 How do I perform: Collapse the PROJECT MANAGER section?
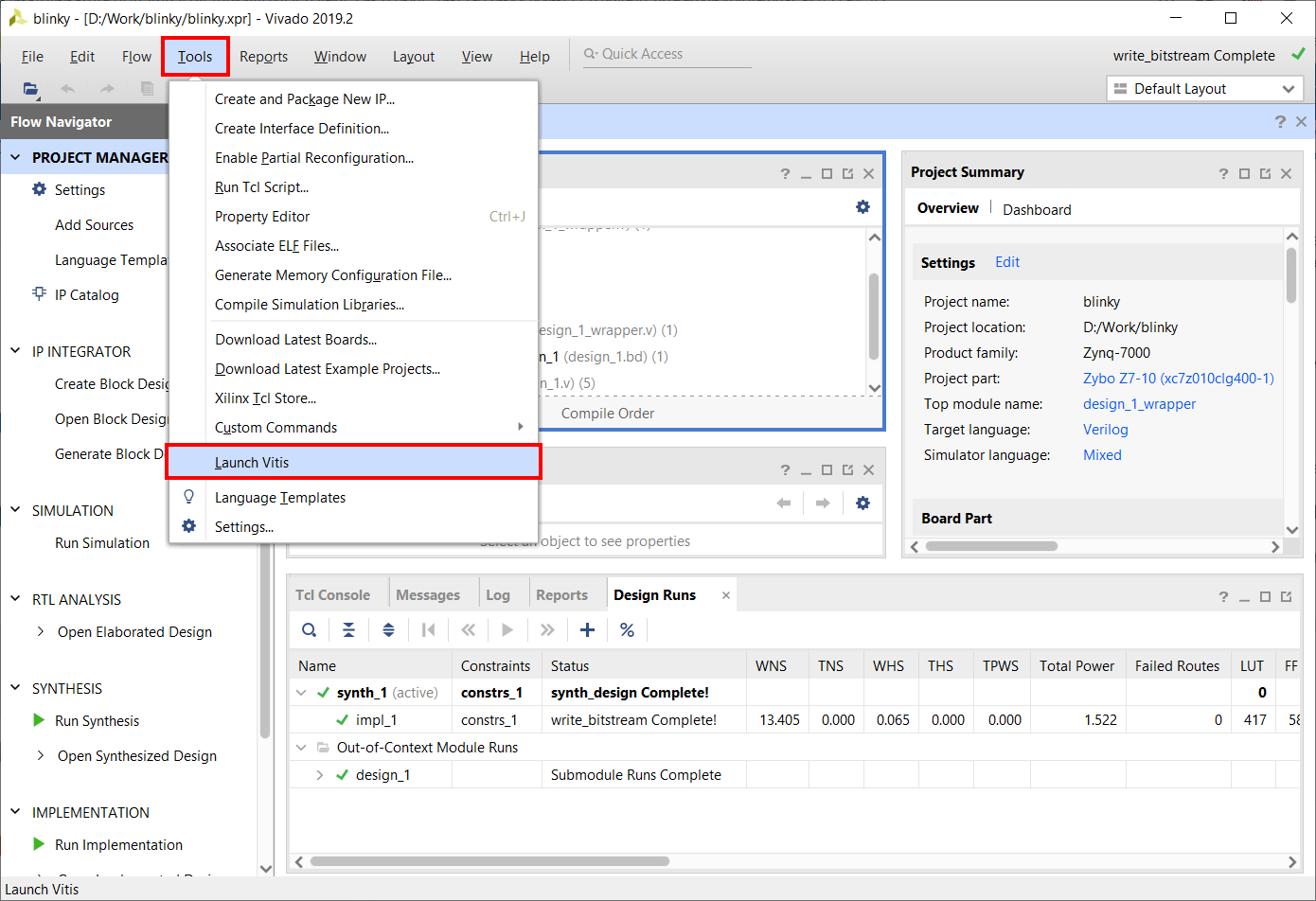[15, 157]
